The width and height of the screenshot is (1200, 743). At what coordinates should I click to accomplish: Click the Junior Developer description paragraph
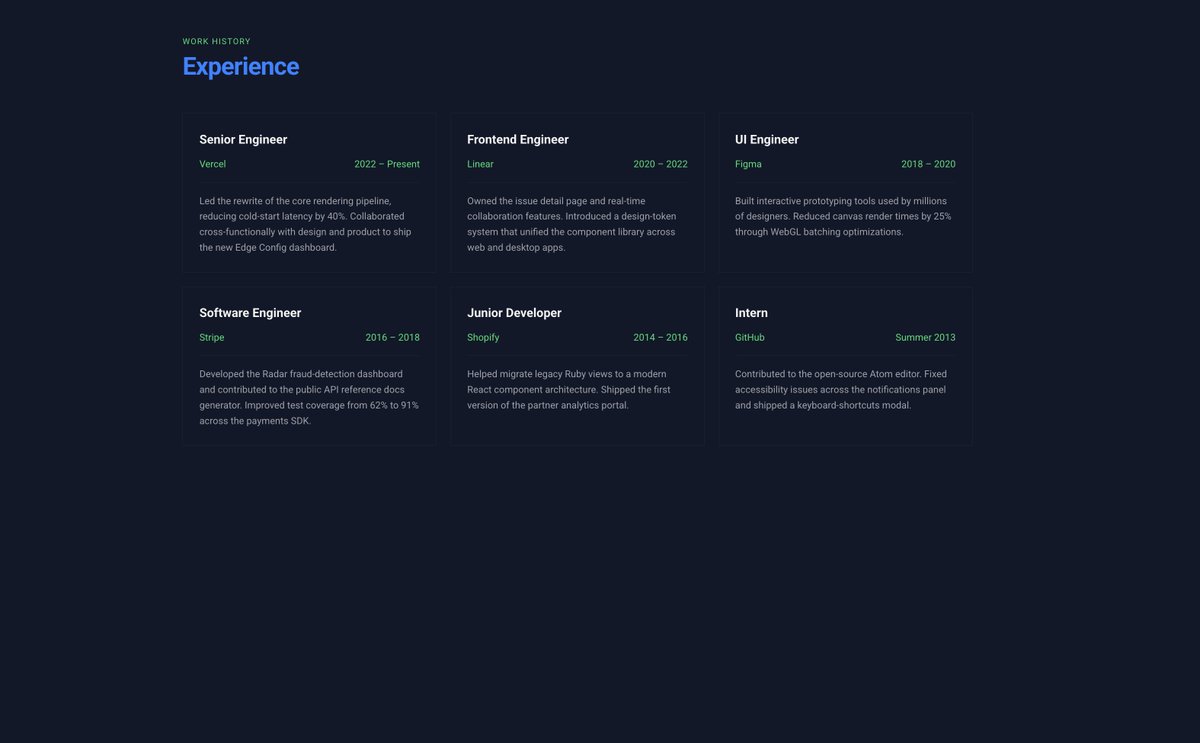pyautogui.click(x=577, y=390)
